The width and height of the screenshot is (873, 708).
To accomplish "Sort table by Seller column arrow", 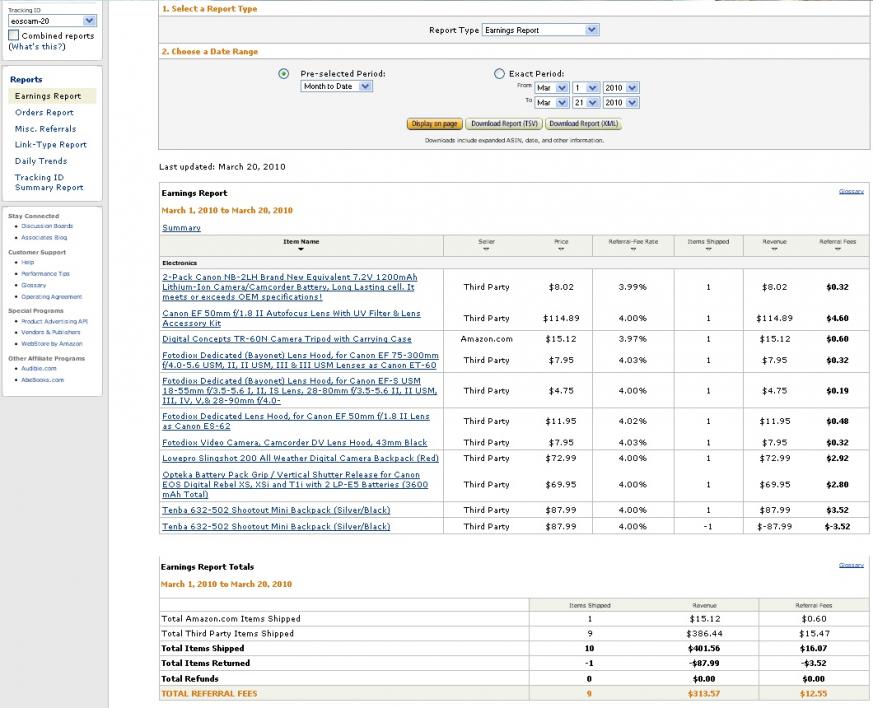I will click(486, 249).
